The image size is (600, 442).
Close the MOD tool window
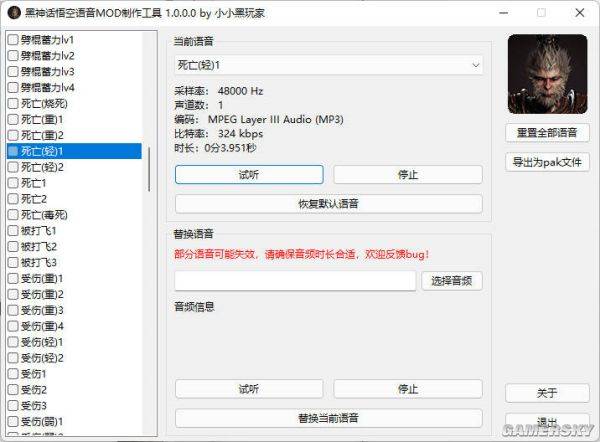580,13
